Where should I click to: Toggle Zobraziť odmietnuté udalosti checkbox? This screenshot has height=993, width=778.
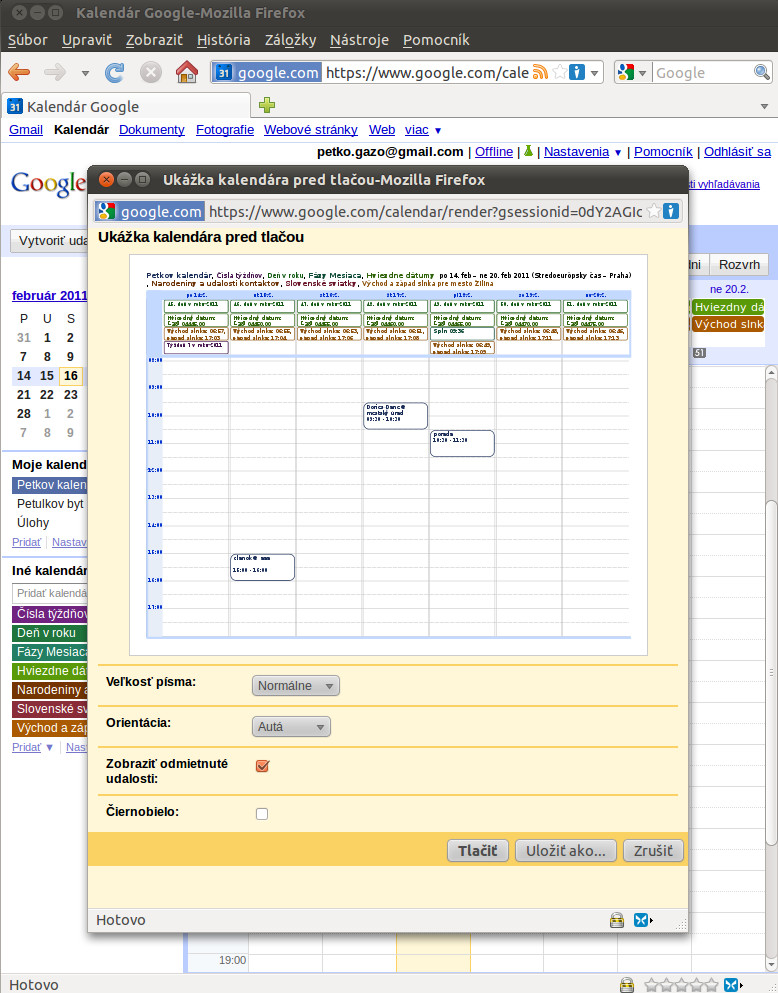[x=262, y=766]
